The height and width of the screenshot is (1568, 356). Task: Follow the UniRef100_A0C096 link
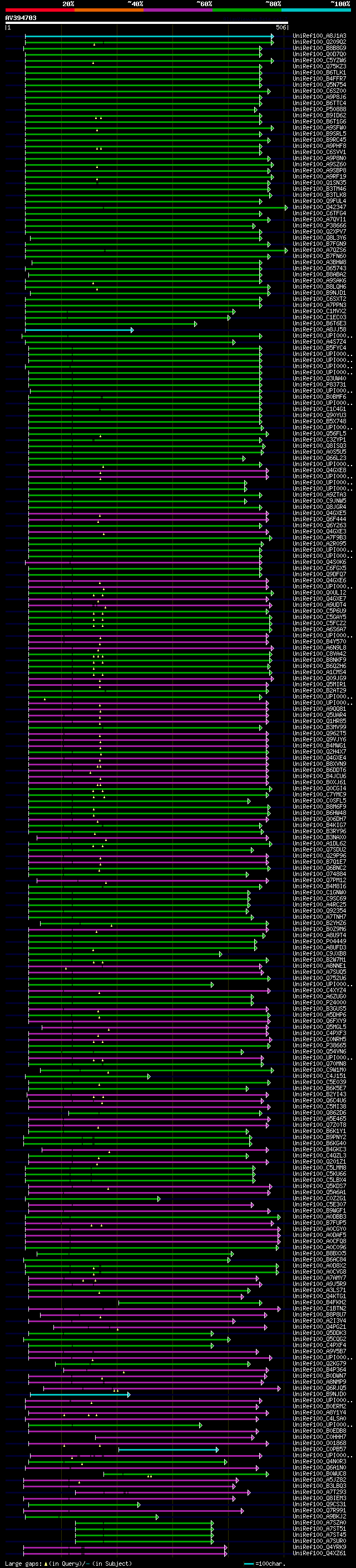pyautogui.click(x=319, y=1247)
